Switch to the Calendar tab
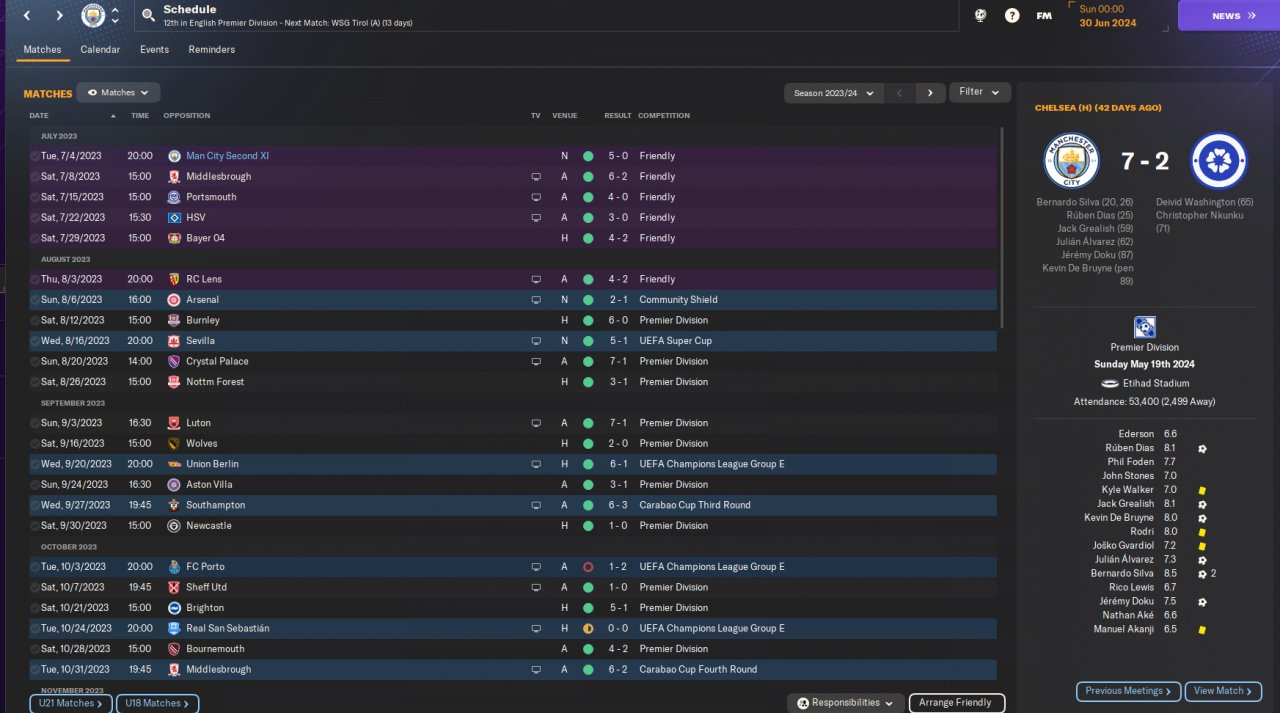 pos(100,50)
